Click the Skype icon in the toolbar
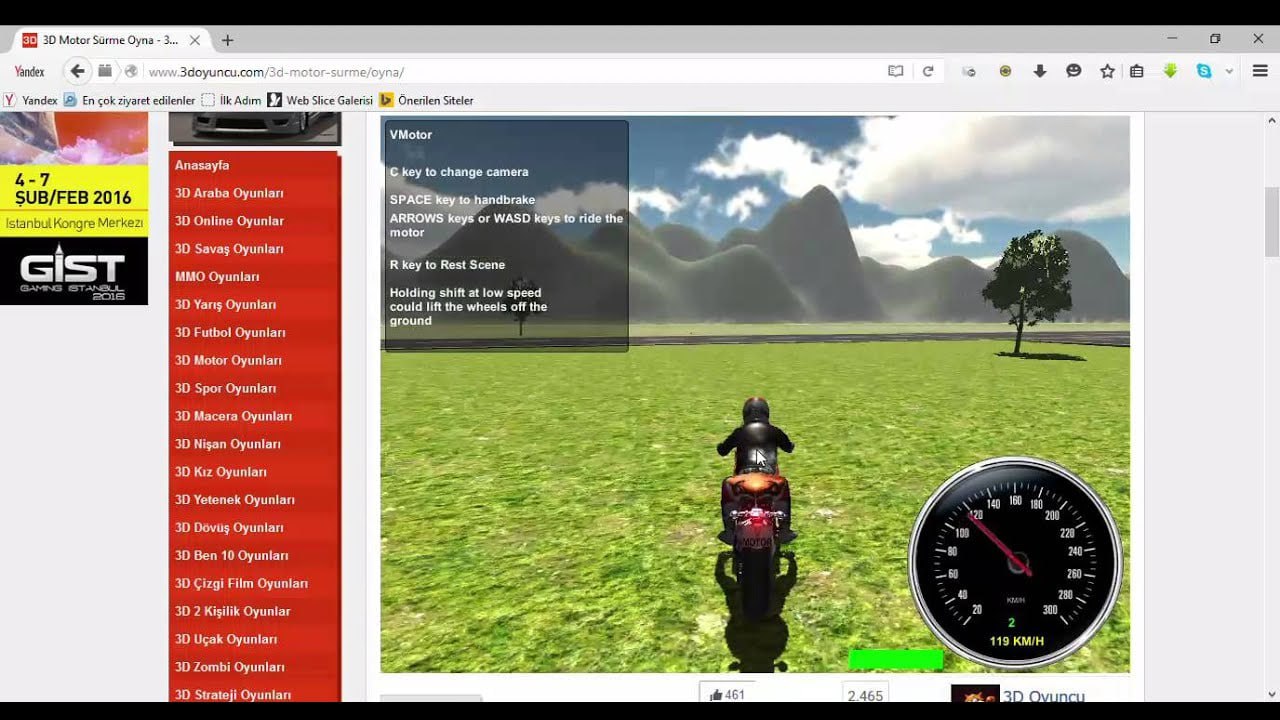The width and height of the screenshot is (1280, 720). coord(1204,71)
